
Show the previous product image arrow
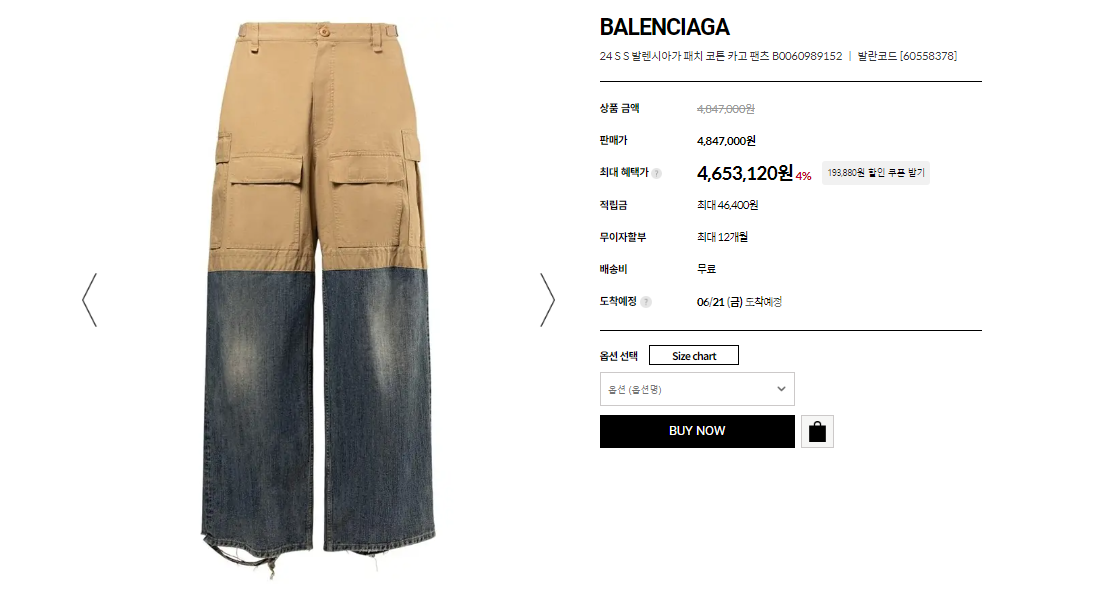tap(89, 300)
